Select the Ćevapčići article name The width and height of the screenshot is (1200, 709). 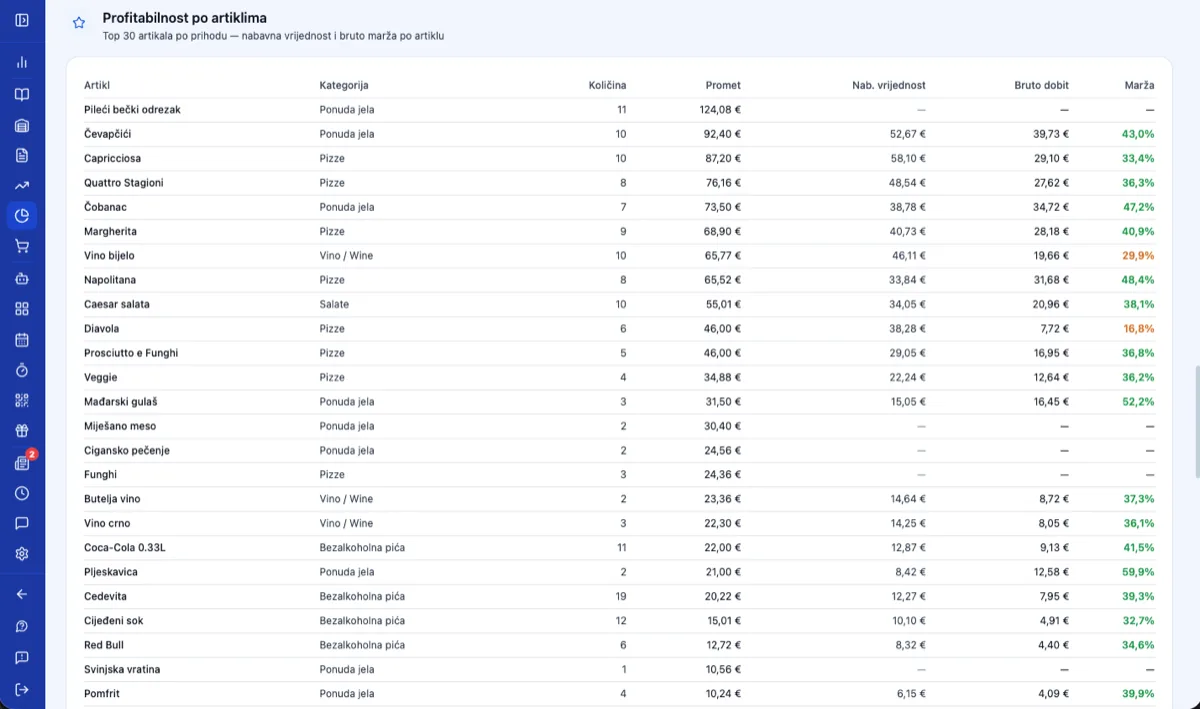[x=108, y=134]
